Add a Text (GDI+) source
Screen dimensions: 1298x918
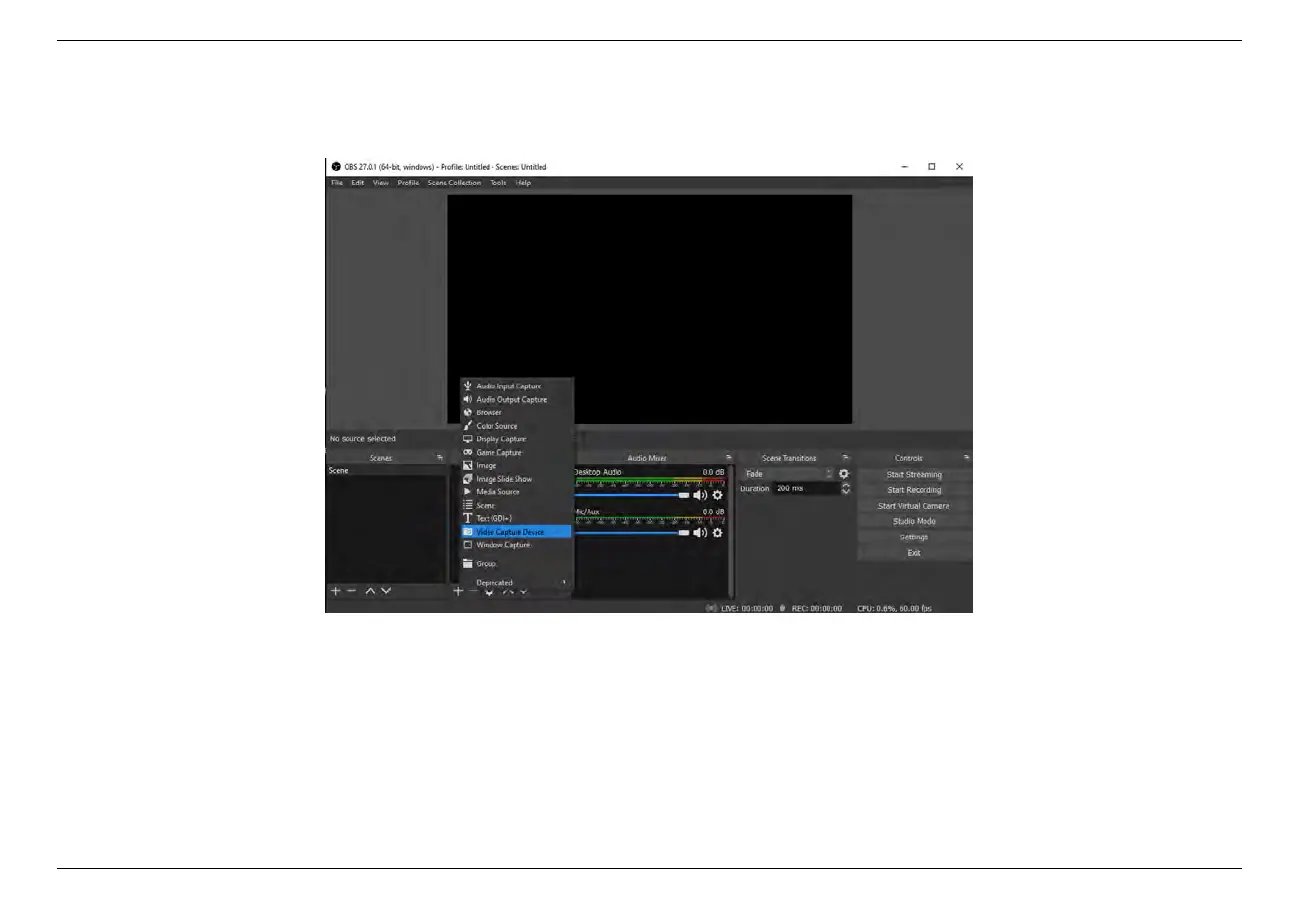[x=517, y=518]
